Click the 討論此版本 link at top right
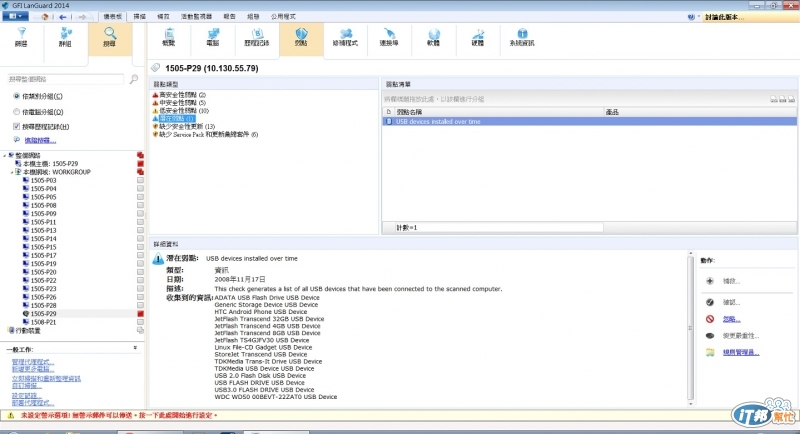The width and height of the screenshot is (800, 434). pos(724,17)
